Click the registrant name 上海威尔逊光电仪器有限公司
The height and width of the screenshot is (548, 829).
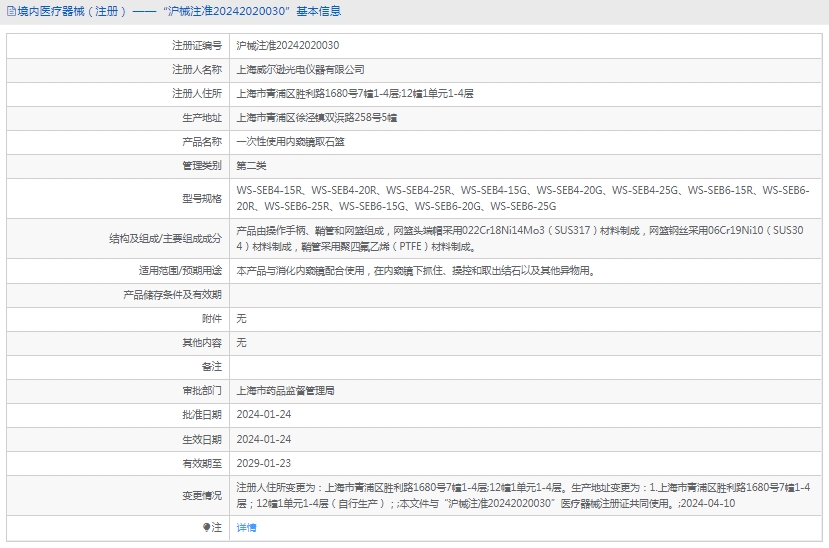300,69
